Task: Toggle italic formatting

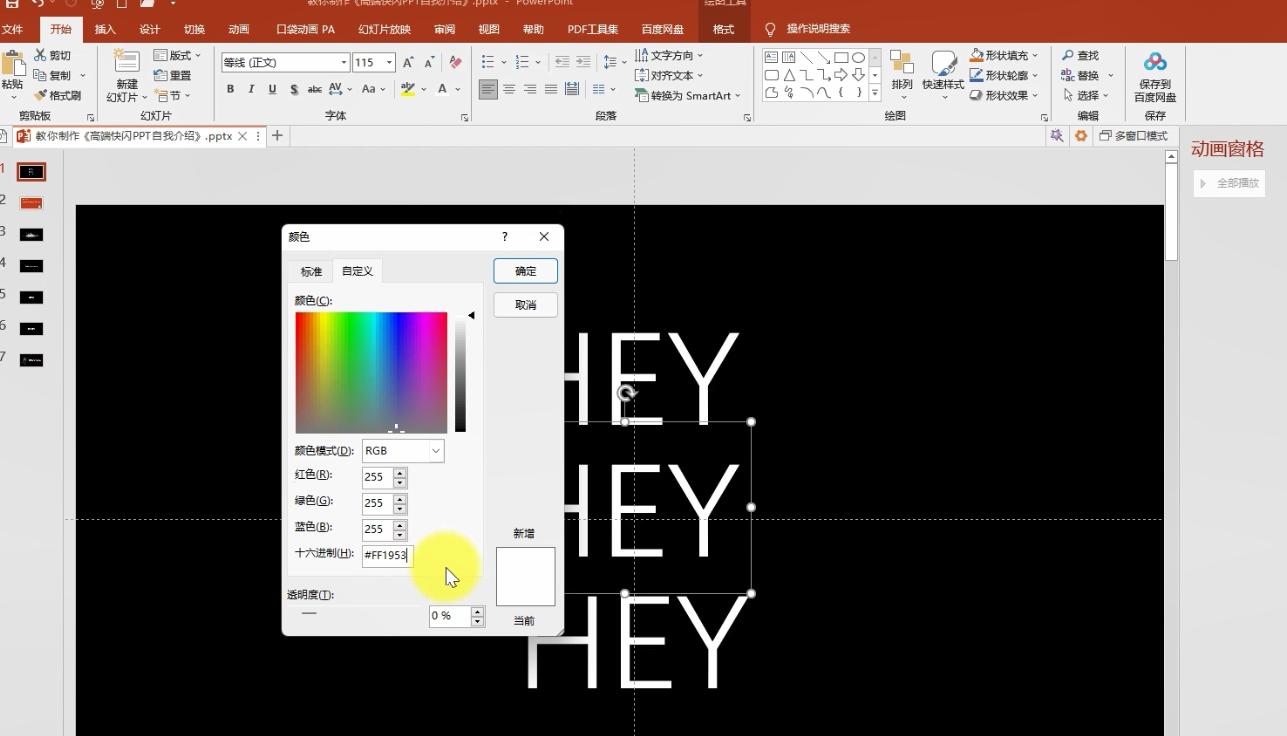Action: point(251,89)
